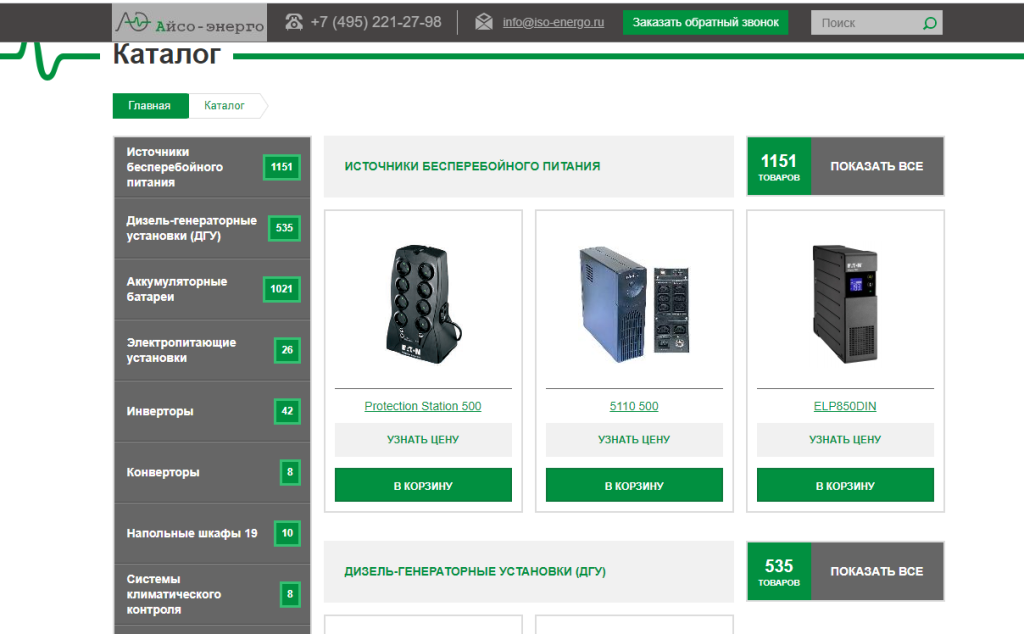Click ПОКАЗАТЬ ВСЕ for 1151 товаров
The image size is (1024, 634).
(x=876, y=166)
